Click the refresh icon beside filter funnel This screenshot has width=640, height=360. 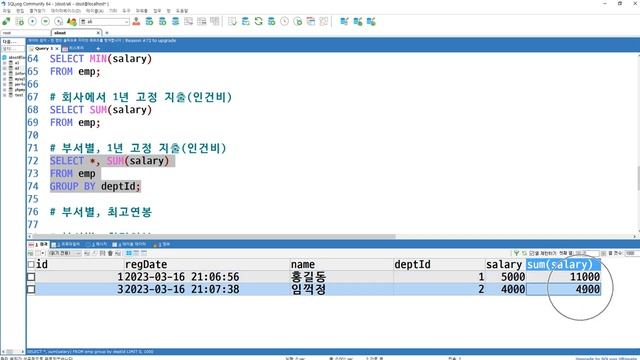pyautogui.click(x=524, y=253)
